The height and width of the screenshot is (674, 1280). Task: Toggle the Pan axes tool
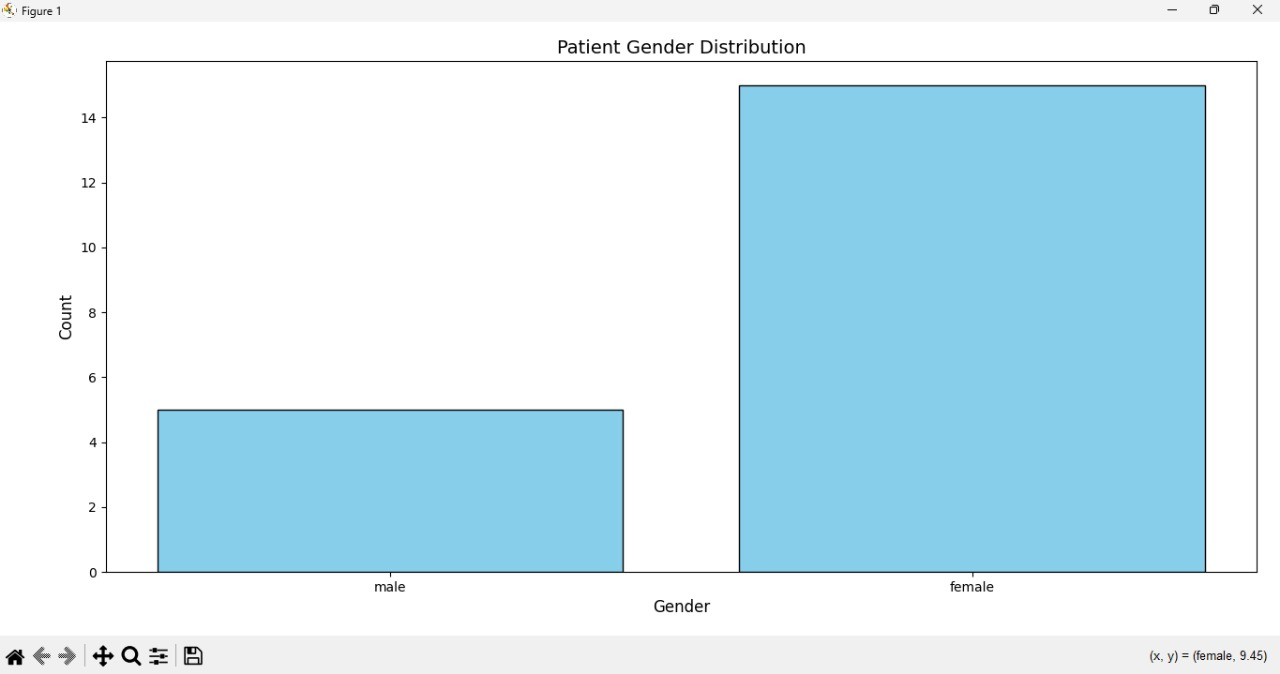pos(103,656)
